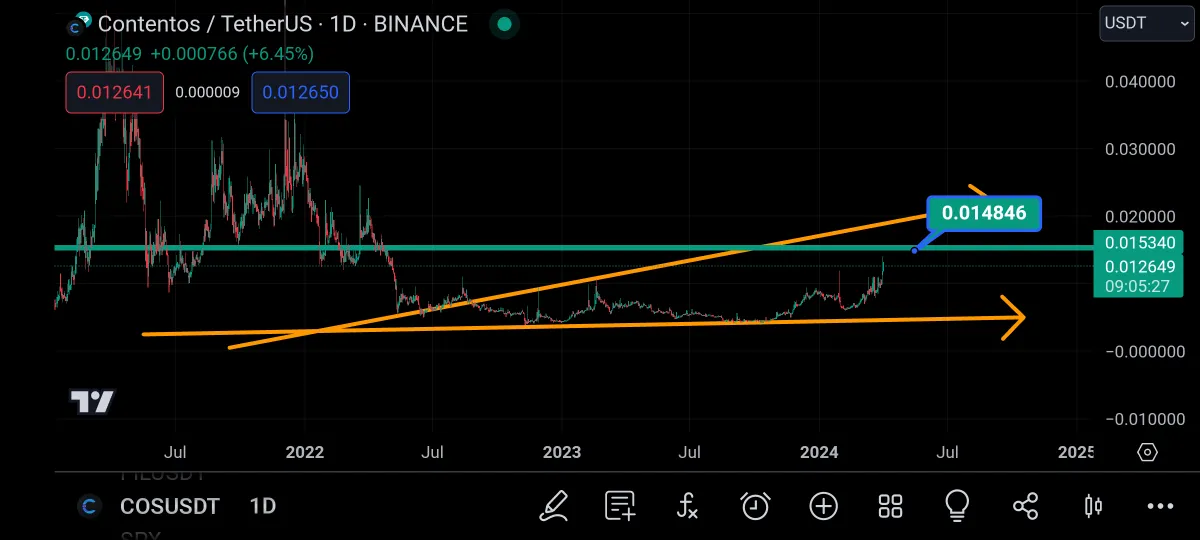The height and width of the screenshot is (540, 1200).
Task: Open the COSUSDT symbol selector
Action: [169, 507]
